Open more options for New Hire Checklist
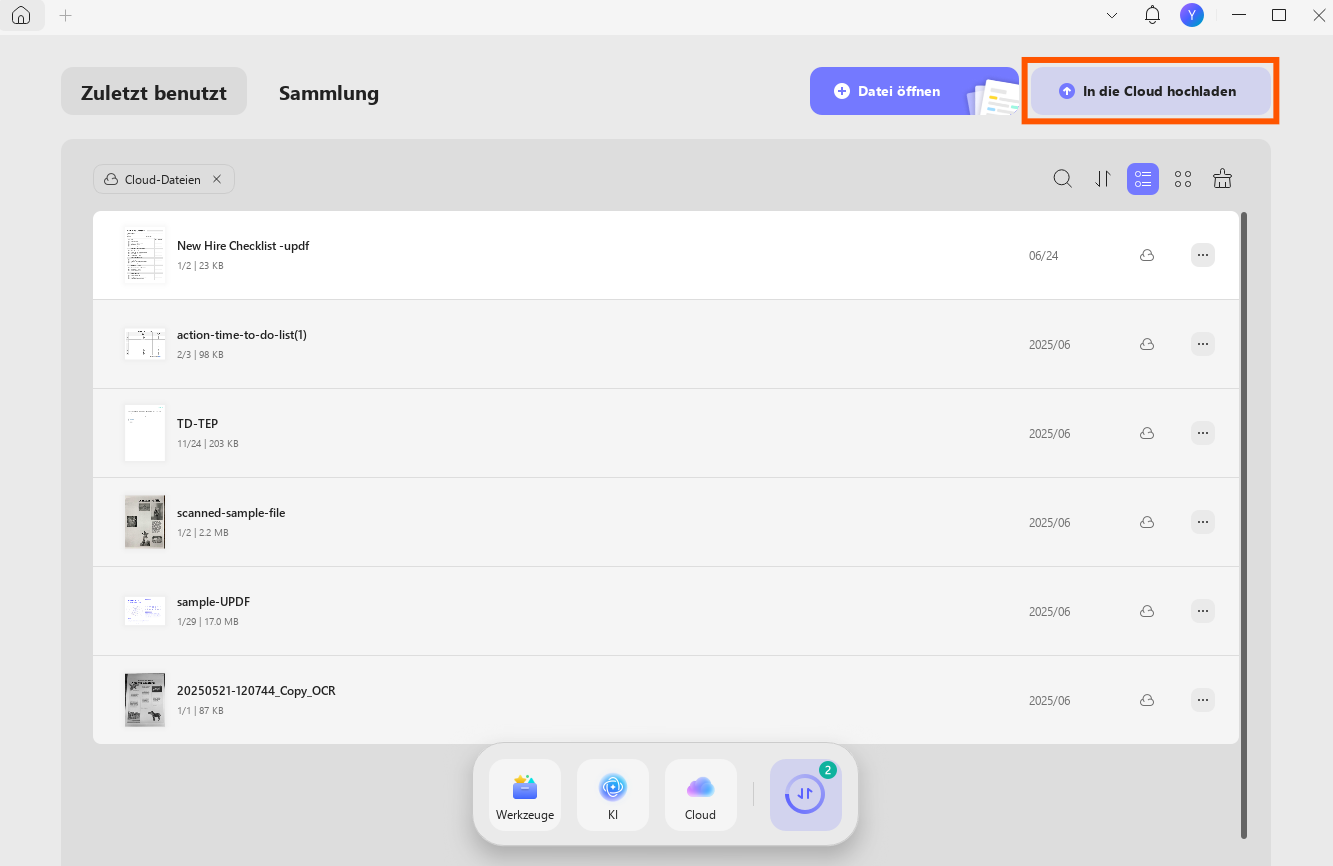This screenshot has height=866, width=1333. pyautogui.click(x=1203, y=255)
